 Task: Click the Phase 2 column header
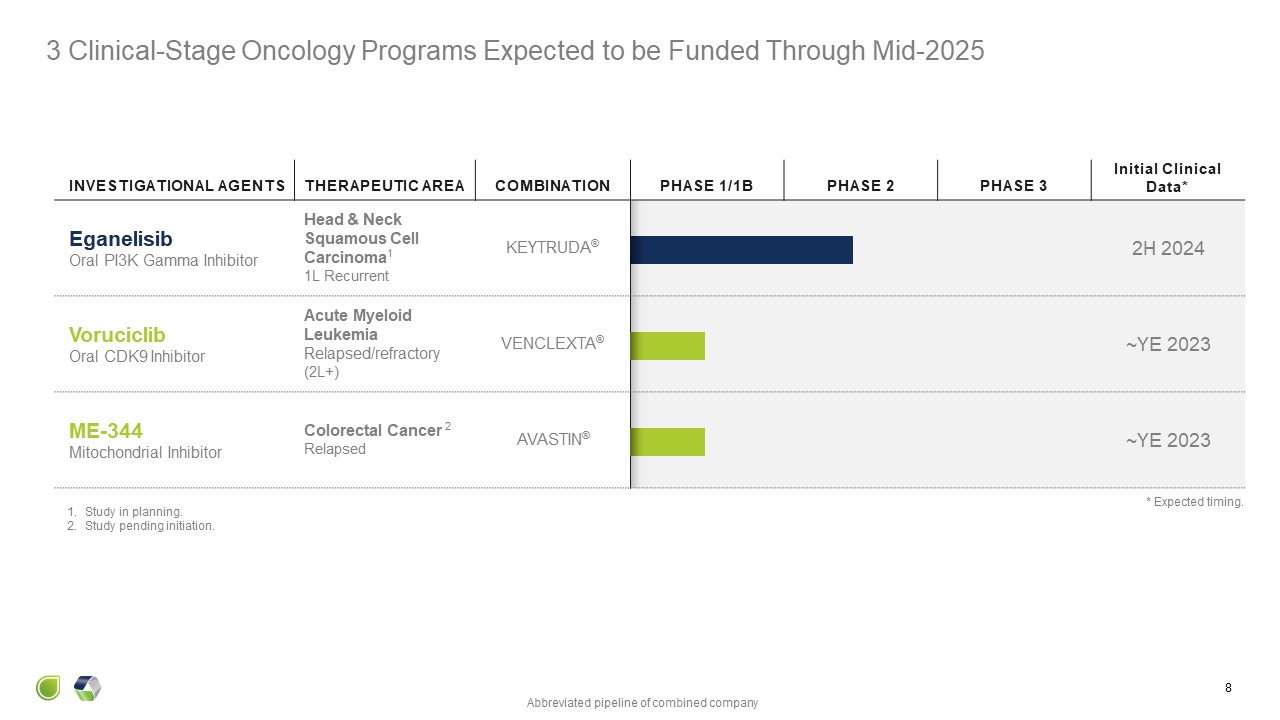[x=860, y=186]
